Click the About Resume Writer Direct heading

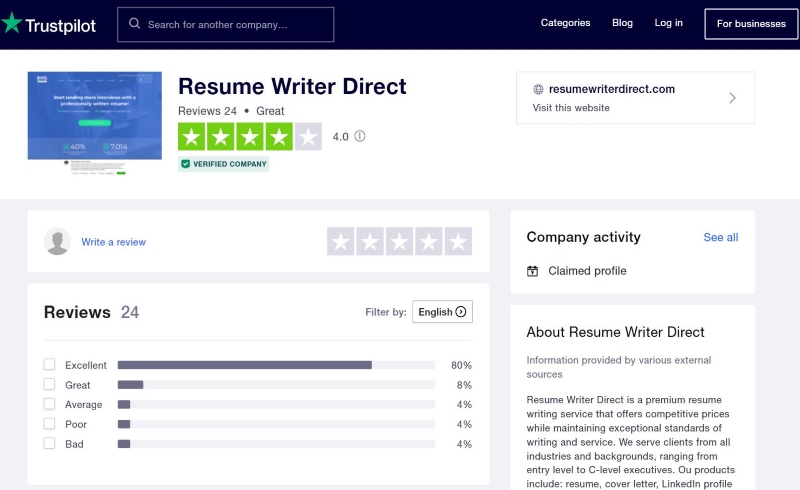click(x=615, y=332)
